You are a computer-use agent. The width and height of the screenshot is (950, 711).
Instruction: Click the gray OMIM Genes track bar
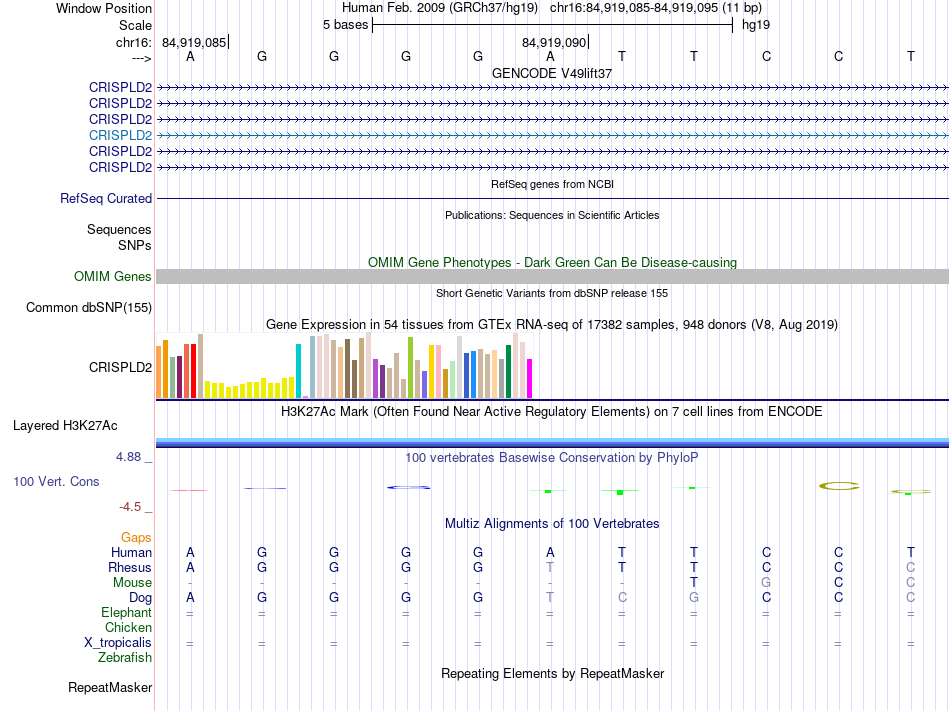pyautogui.click(x=552, y=276)
